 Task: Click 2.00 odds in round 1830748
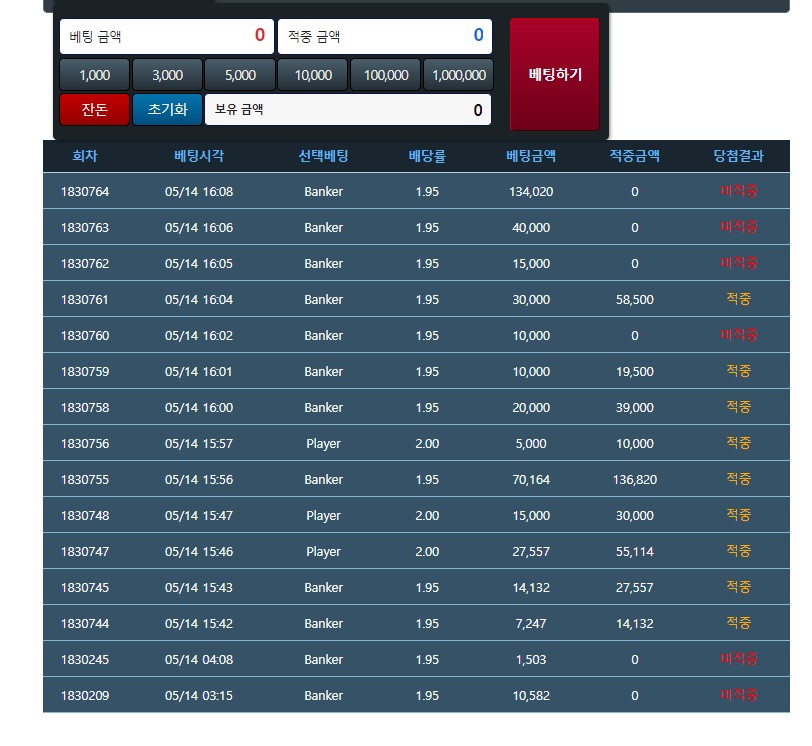pyautogui.click(x=427, y=516)
